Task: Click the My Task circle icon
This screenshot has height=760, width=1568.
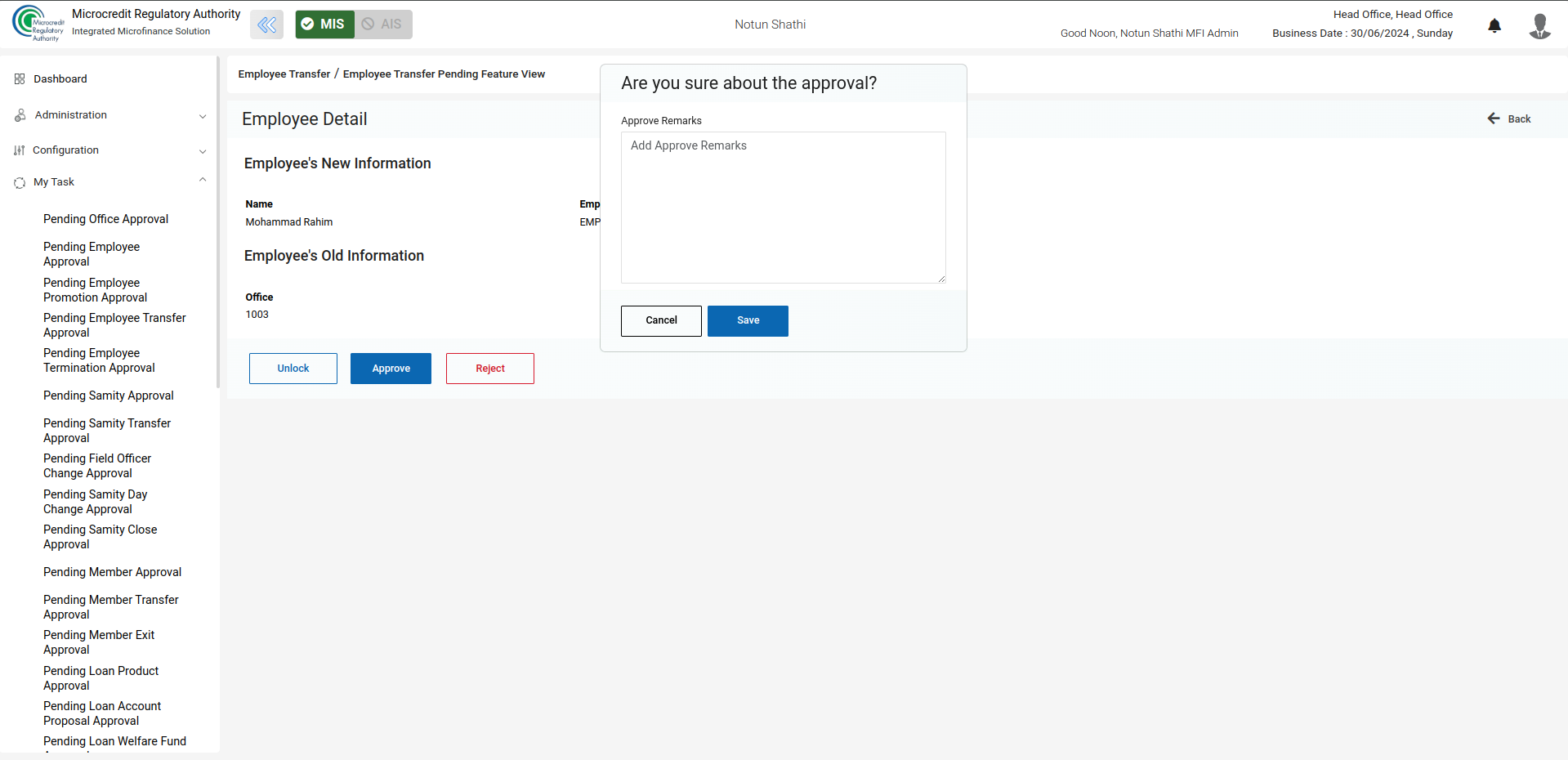Action: point(20,183)
